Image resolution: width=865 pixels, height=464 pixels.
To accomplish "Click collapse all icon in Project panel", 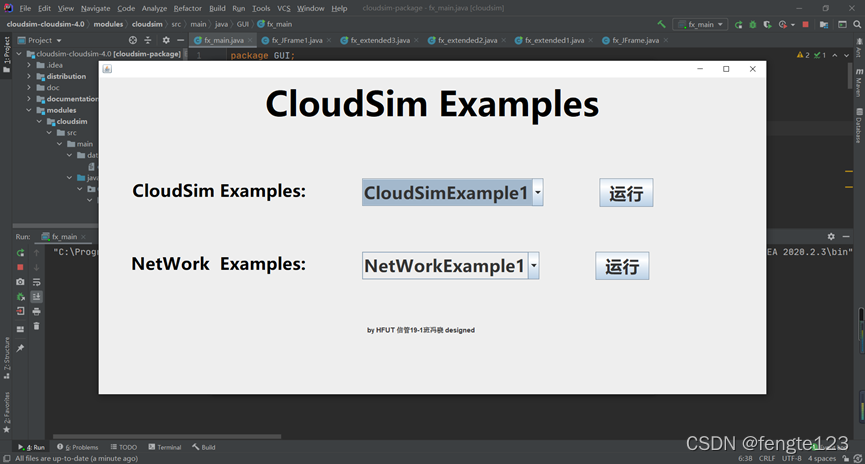I will [148, 40].
